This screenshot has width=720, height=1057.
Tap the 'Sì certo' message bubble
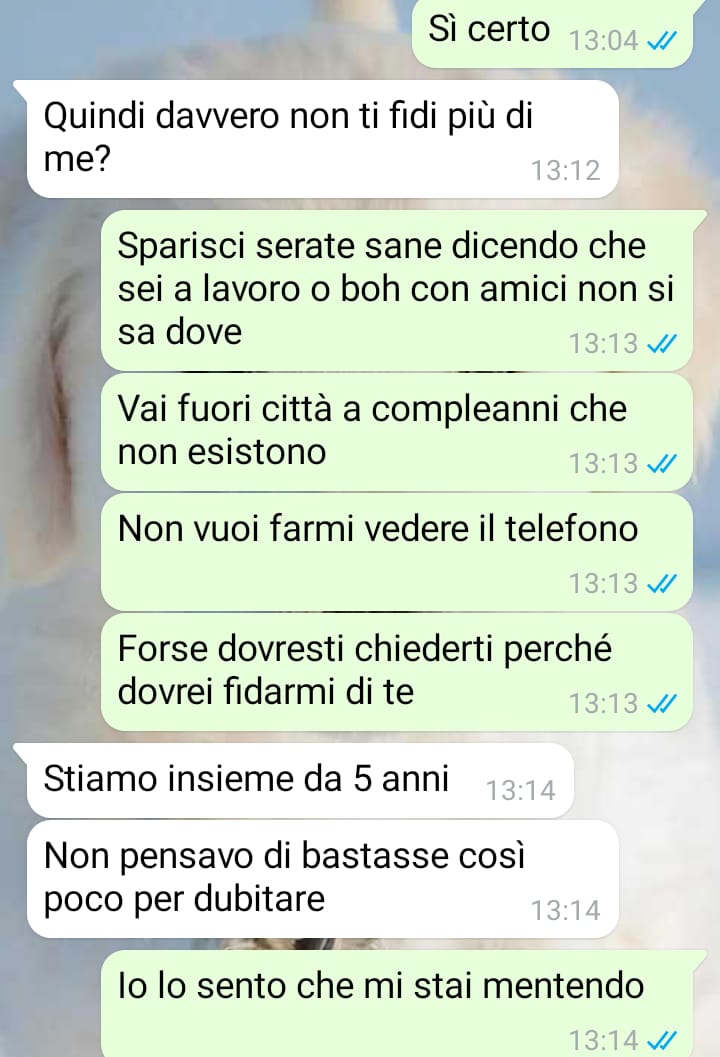pos(552,32)
